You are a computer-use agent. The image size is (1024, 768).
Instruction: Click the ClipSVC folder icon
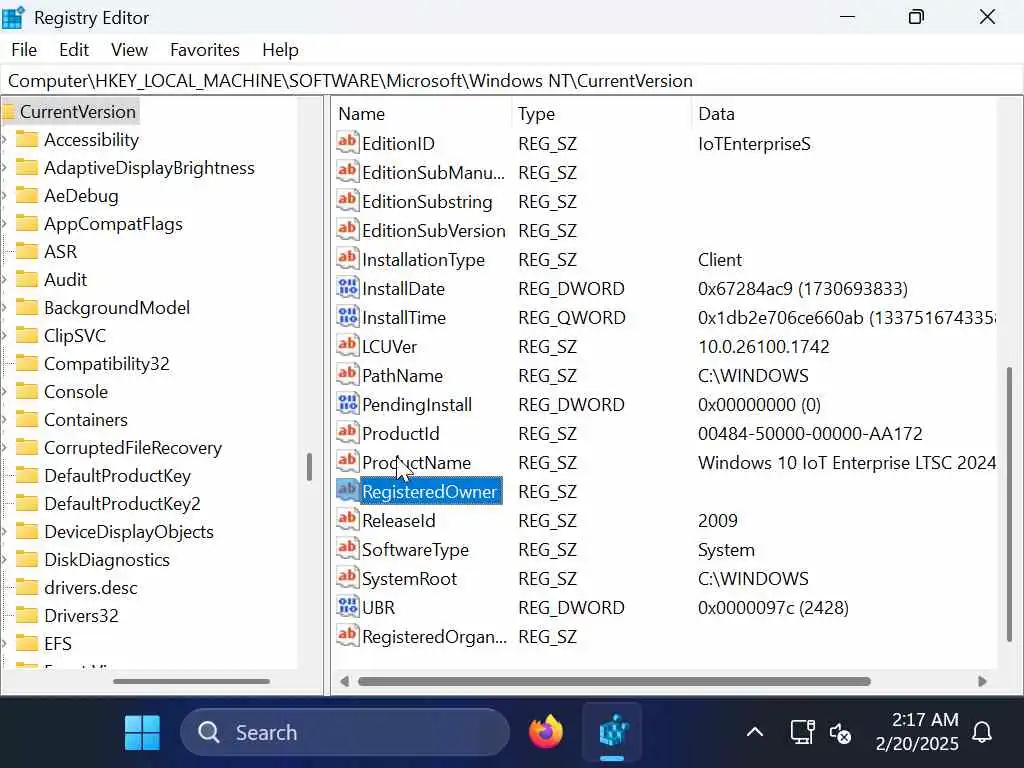27,336
